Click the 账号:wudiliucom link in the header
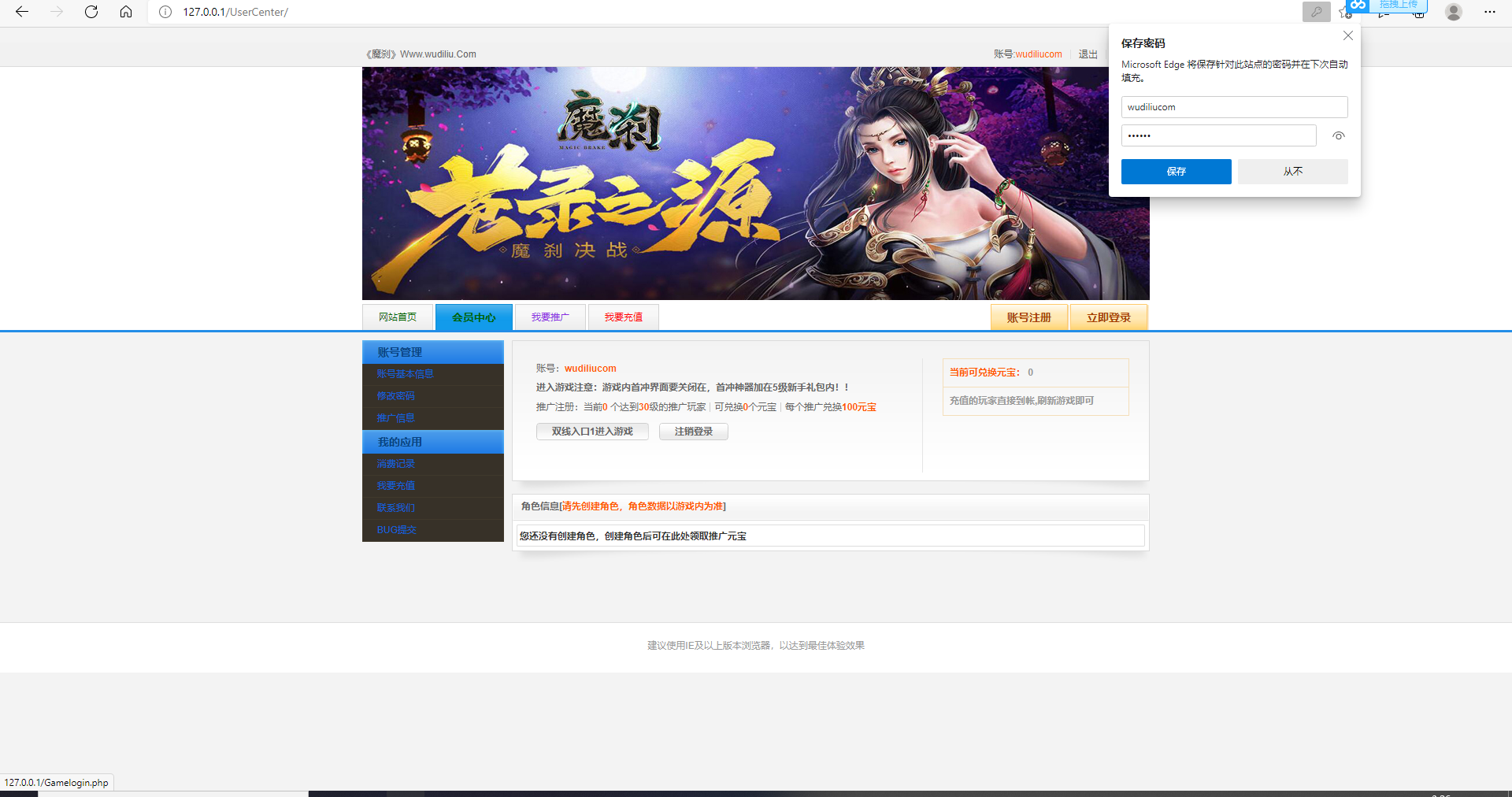 [x=1028, y=54]
